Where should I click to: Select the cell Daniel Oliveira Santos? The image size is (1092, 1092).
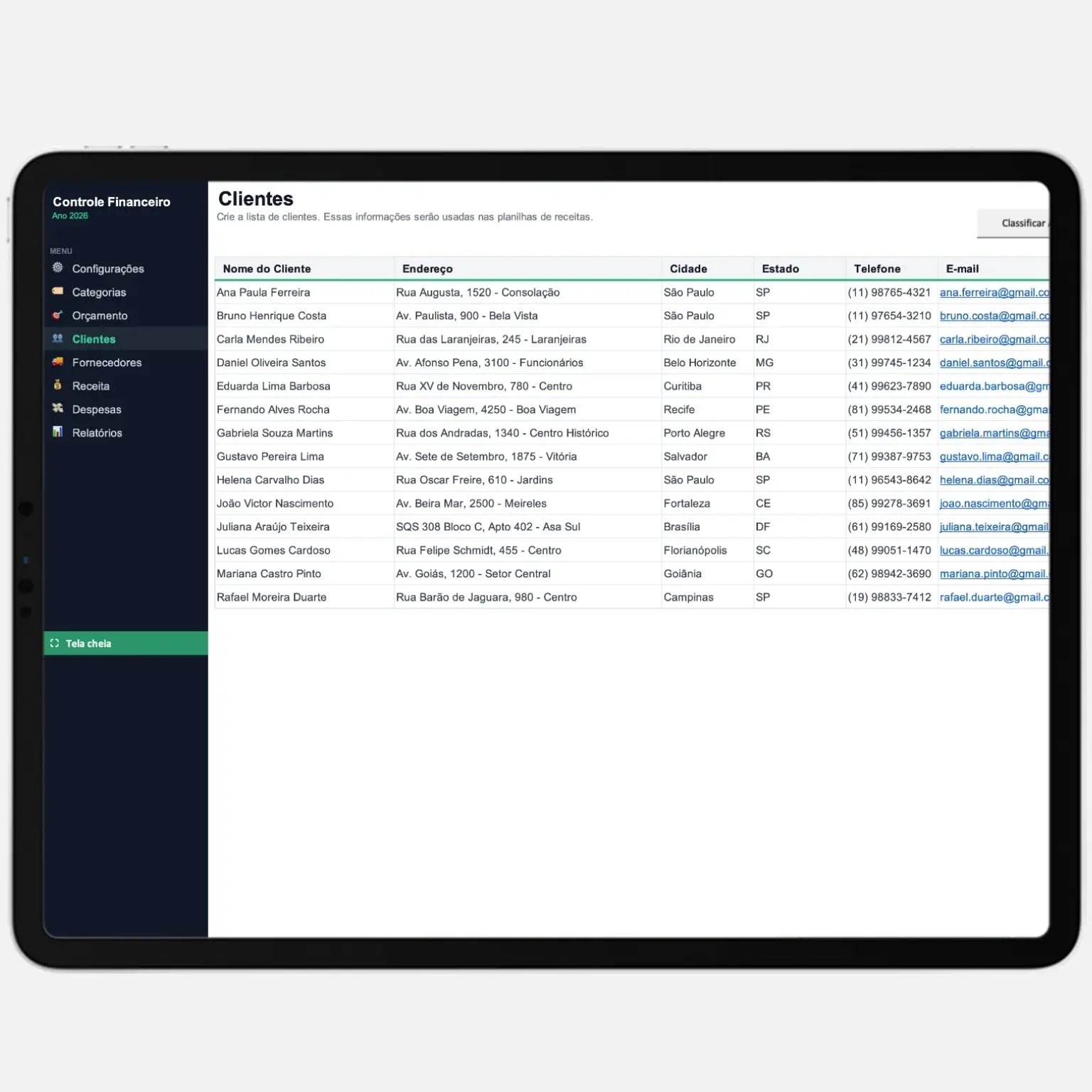point(304,363)
